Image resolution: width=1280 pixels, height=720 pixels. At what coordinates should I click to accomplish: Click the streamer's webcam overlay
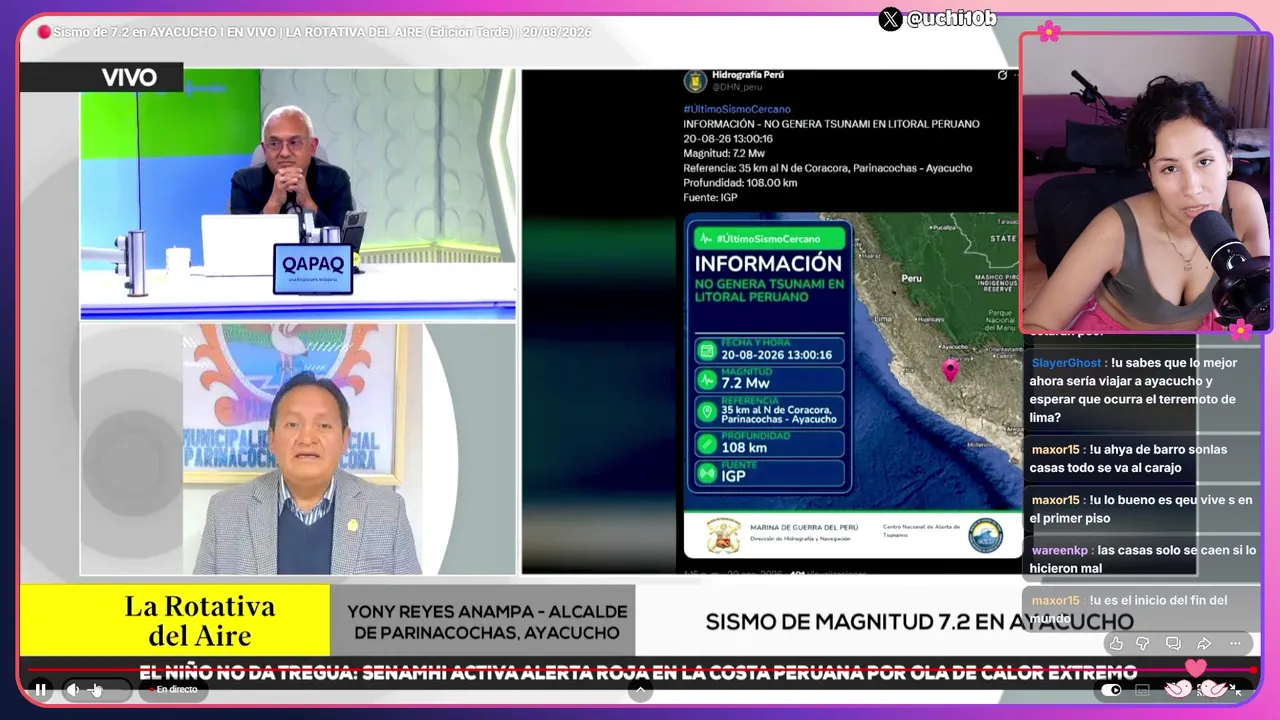click(1146, 183)
